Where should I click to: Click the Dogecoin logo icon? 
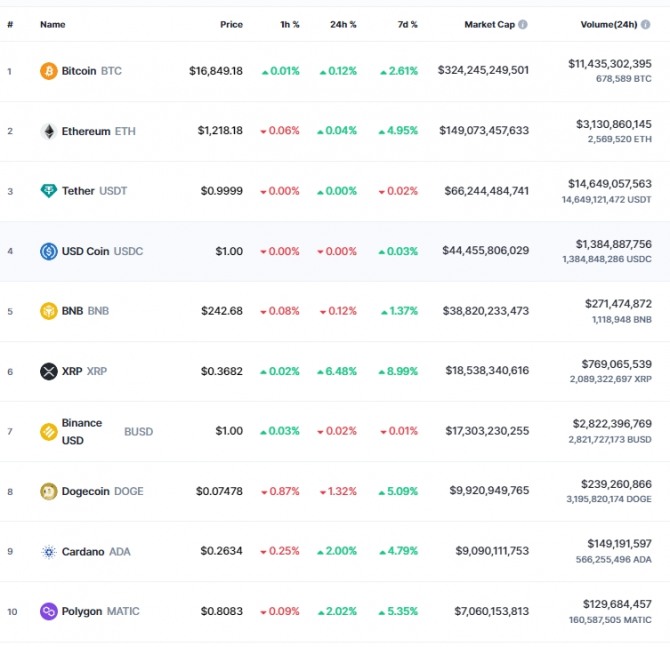(x=48, y=491)
